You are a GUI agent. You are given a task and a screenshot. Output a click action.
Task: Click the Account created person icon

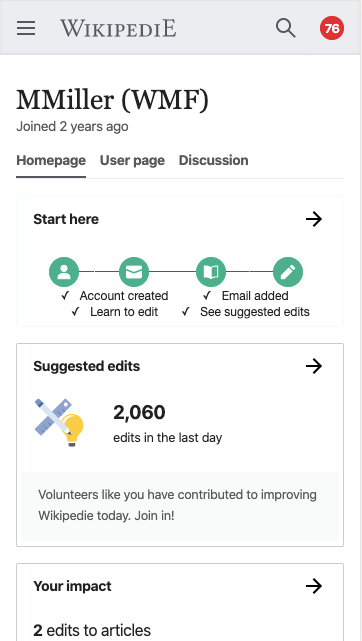tap(64, 272)
